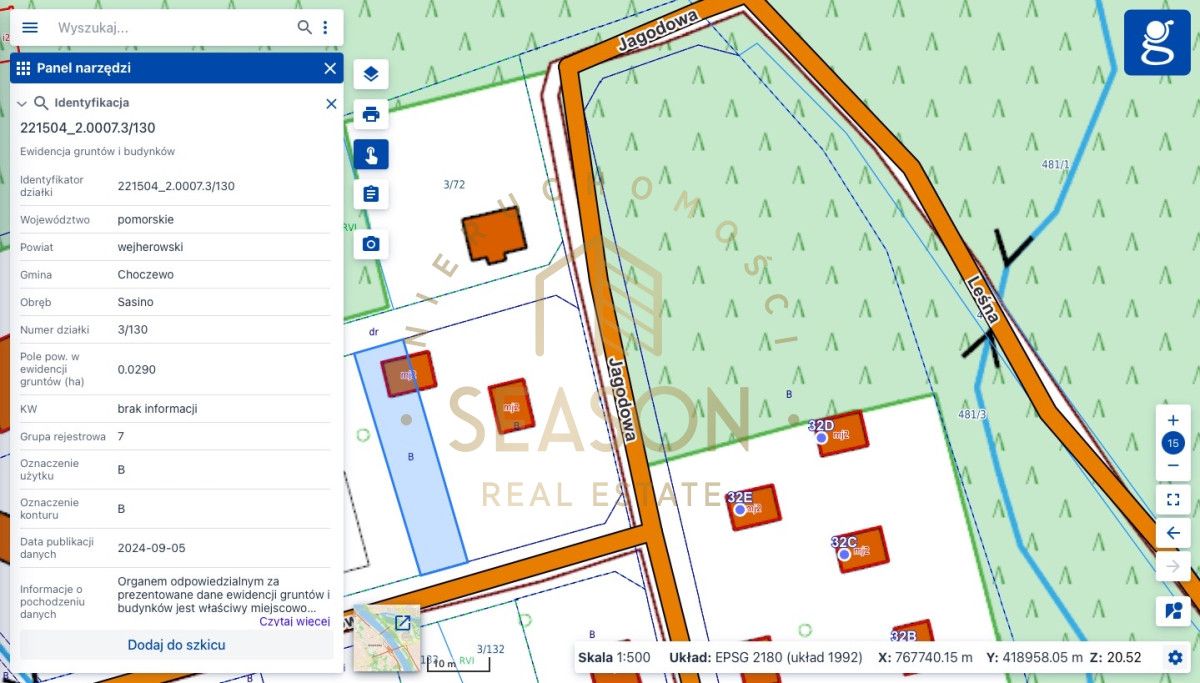
Task: Click Ewidencja gruntów i budynków subtitle
Action: coord(98,152)
